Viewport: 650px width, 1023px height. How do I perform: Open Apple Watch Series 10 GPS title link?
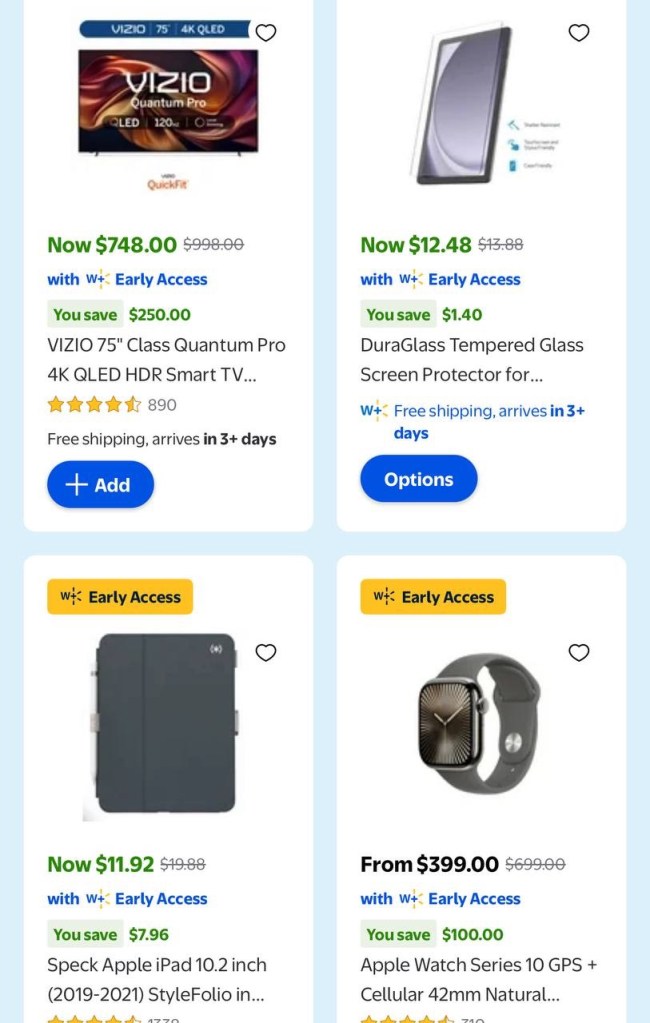coord(478,980)
